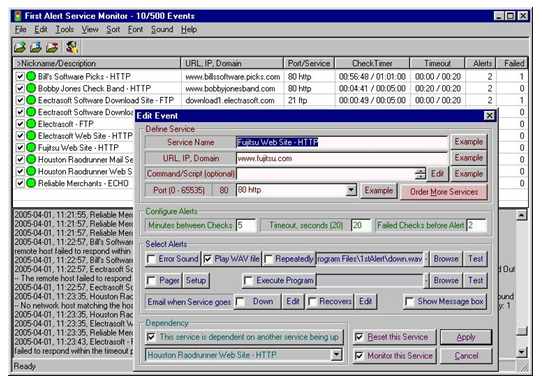Image resolution: width=542 pixels, height=381 pixels.
Task: Click the log panel scroll up arrow
Action: 521,215
